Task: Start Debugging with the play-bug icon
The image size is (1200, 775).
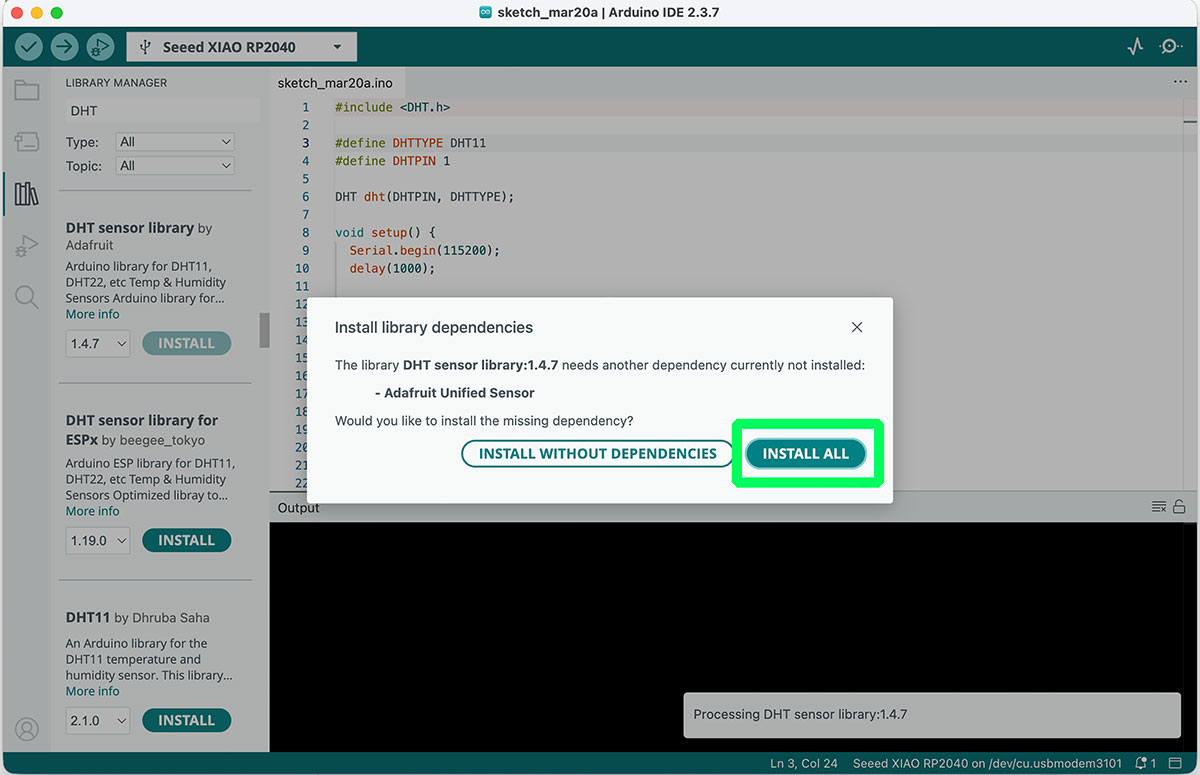Action: click(99, 46)
